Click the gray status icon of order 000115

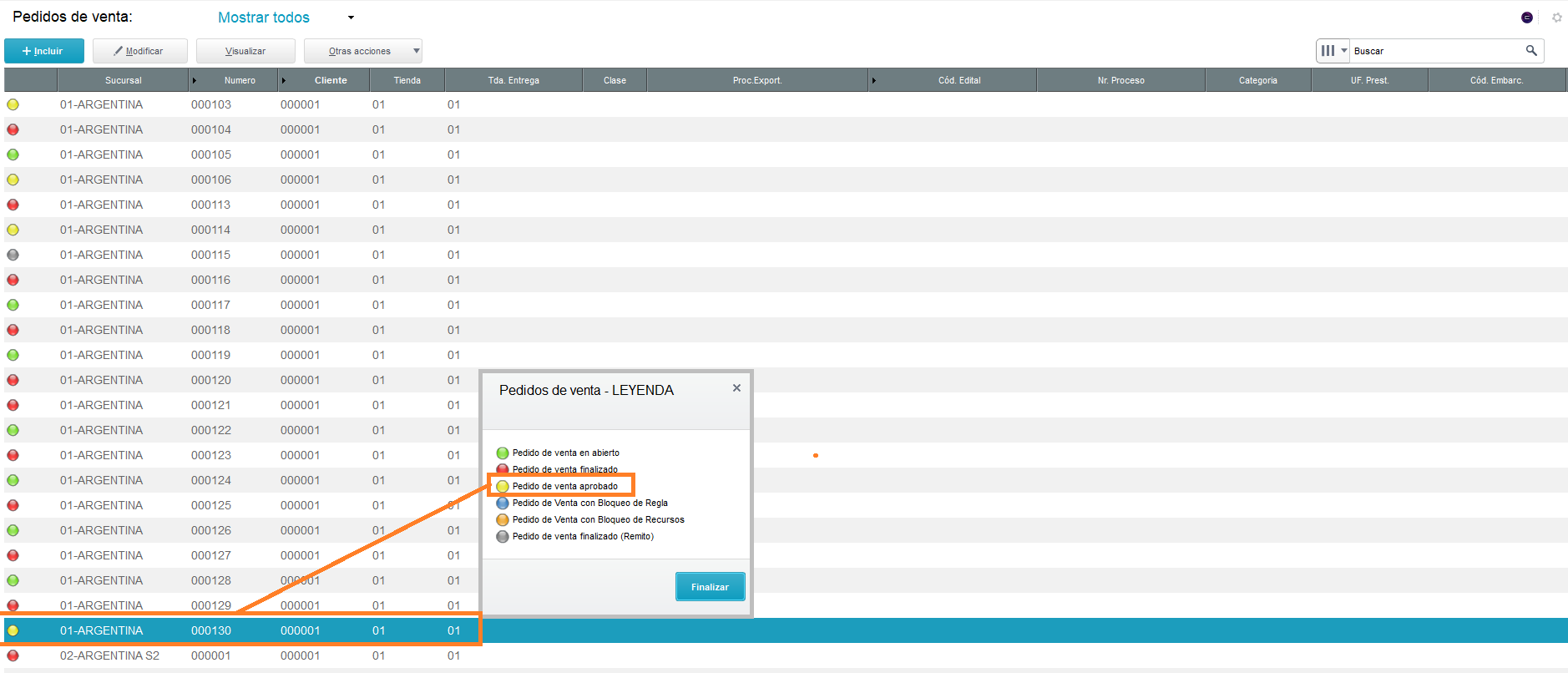click(13, 255)
